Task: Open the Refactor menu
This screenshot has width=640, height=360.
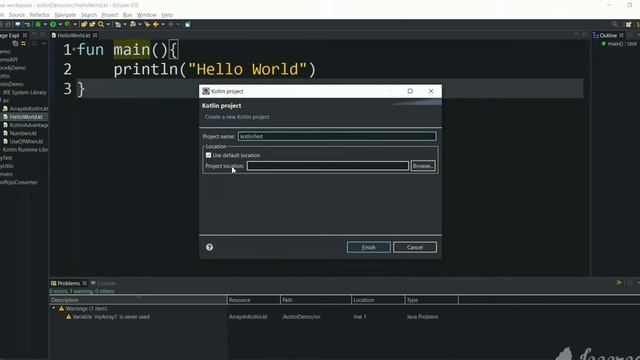Action: click(x=40, y=15)
